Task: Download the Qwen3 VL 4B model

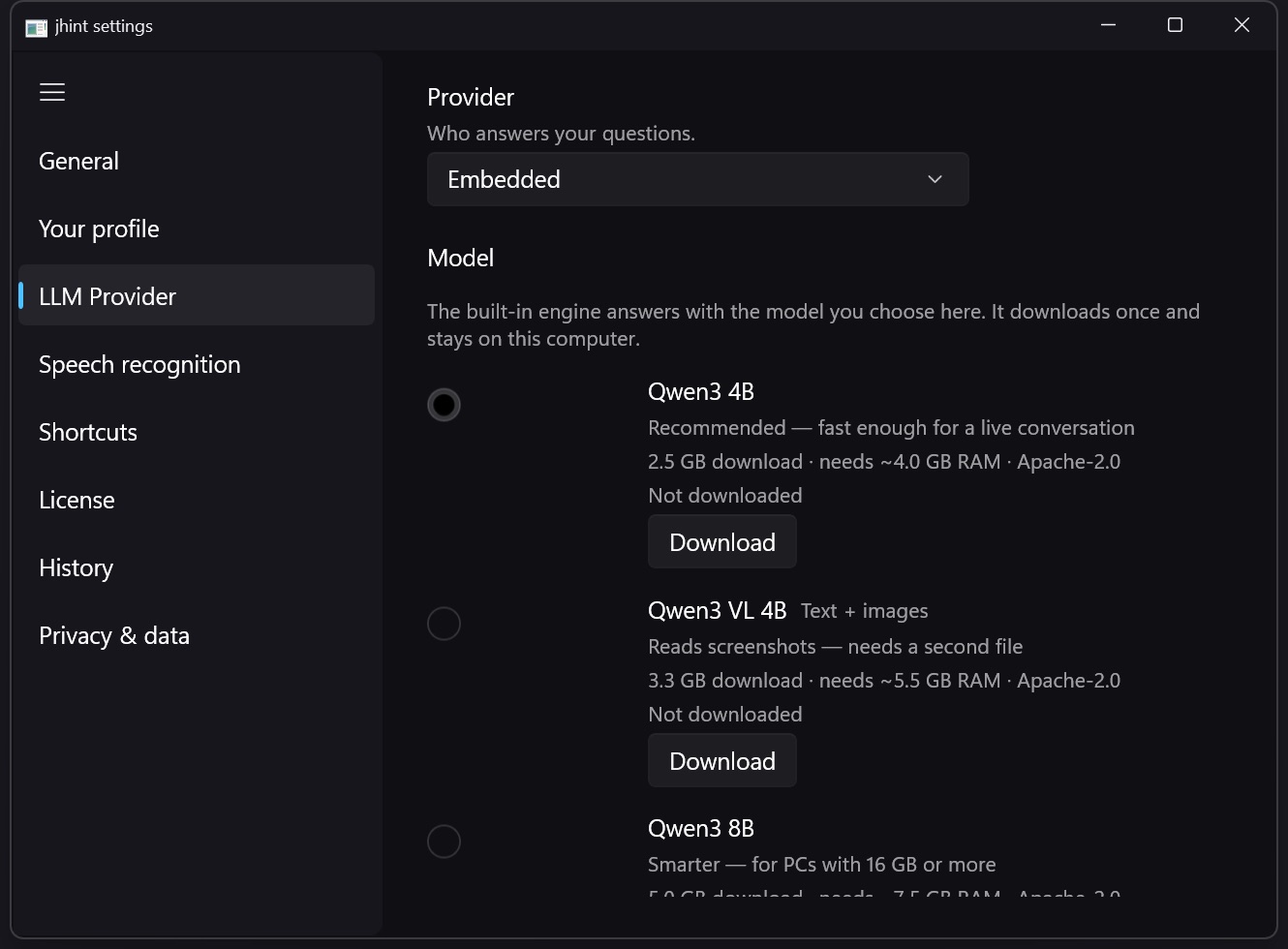Action: tap(722, 760)
